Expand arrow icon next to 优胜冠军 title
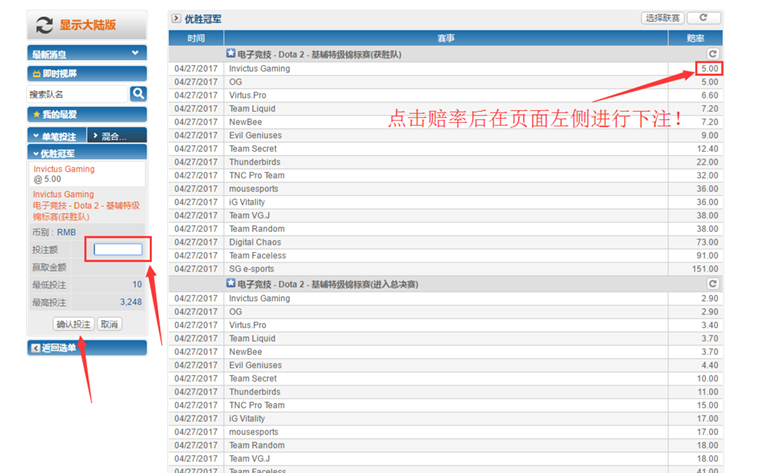This screenshot has width=757, height=473. coord(177,18)
